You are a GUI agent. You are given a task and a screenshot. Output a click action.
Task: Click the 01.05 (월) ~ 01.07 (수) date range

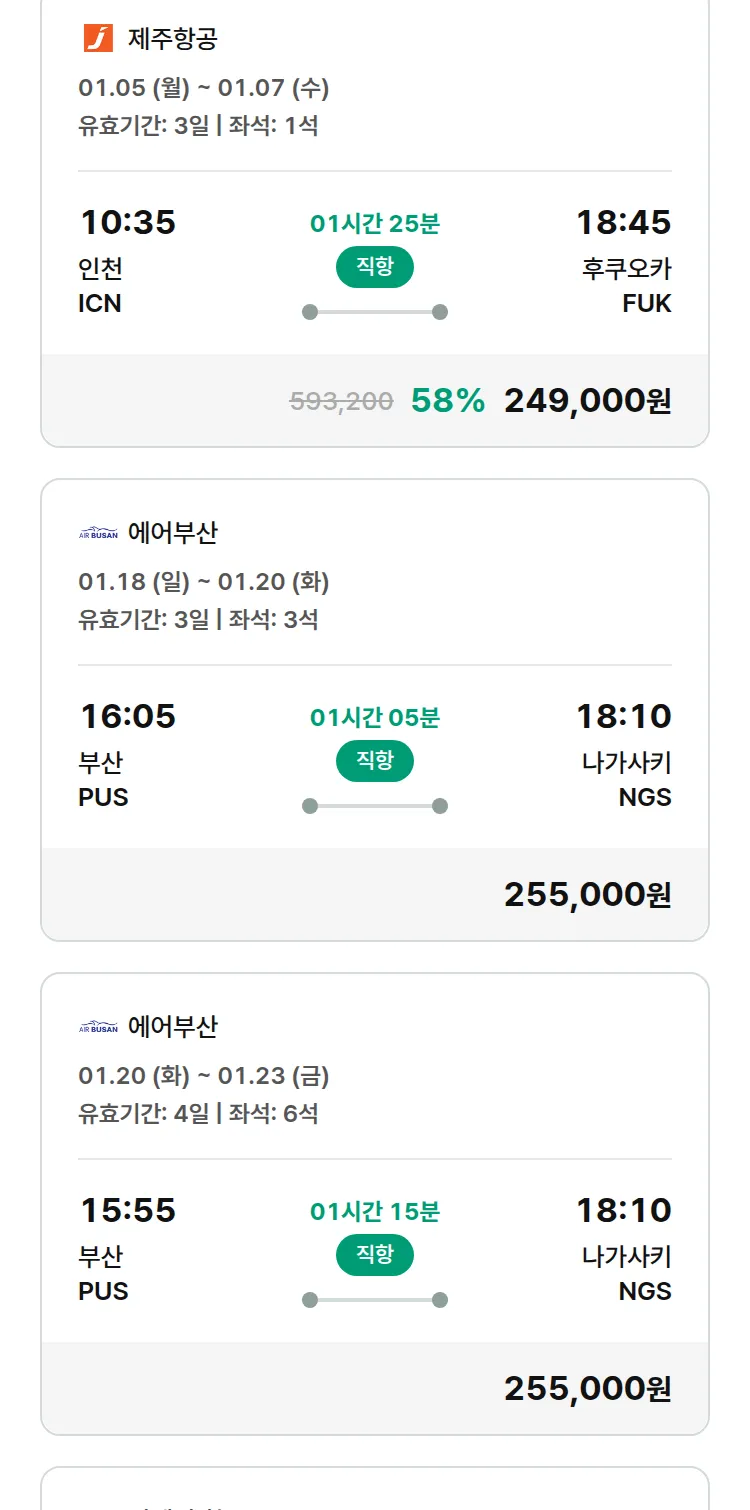pyautogui.click(x=204, y=88)
